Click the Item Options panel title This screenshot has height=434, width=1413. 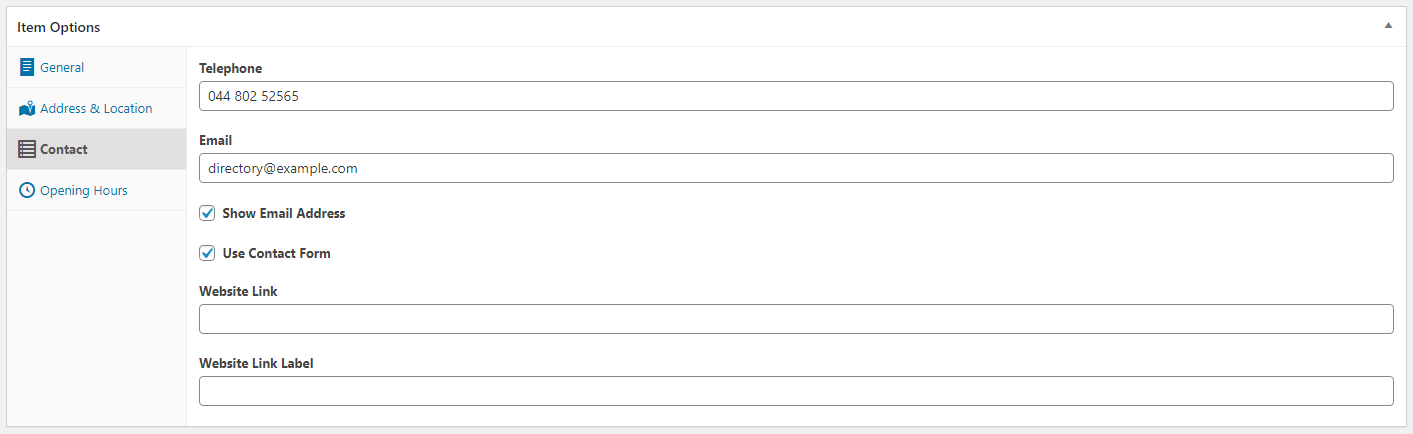tap(59, 27)
